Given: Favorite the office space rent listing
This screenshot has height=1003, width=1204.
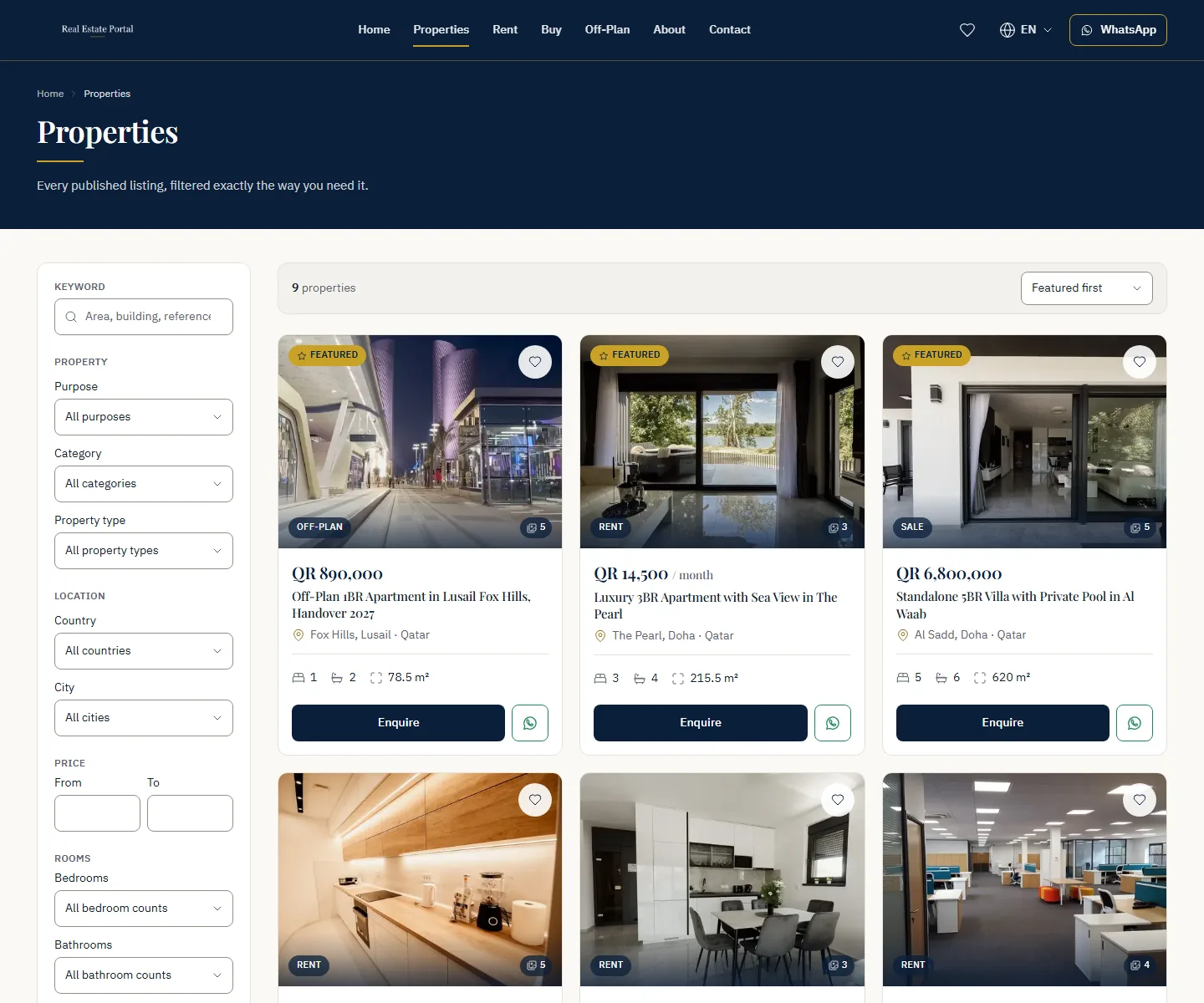Looking at the screenshot, I should 1140,800.
